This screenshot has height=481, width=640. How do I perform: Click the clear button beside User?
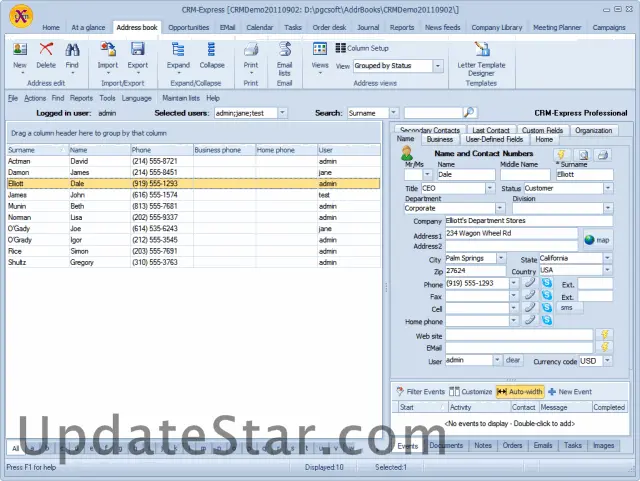pos(512,360)
